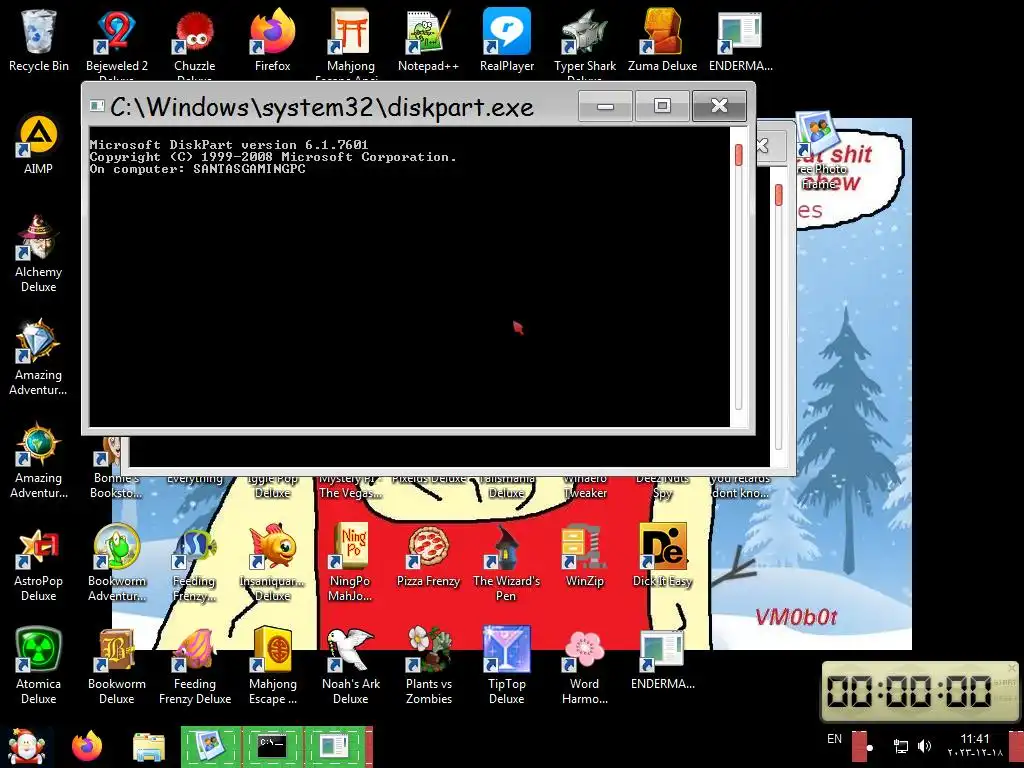This screenshot has width=1024, height=768.
Task: Click the diskpart.exe title bar text
Action: [321, 107]
